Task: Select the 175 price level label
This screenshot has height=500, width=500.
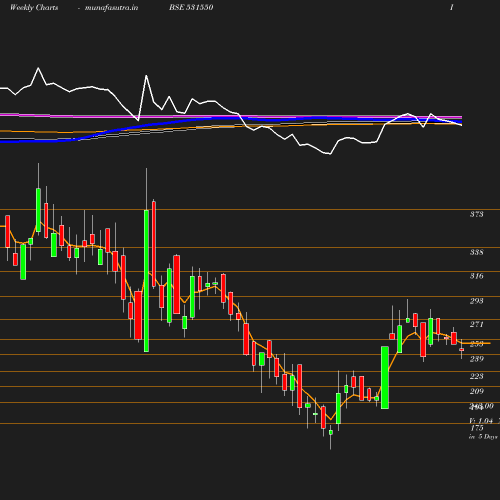Action: (x=477, y=428)
